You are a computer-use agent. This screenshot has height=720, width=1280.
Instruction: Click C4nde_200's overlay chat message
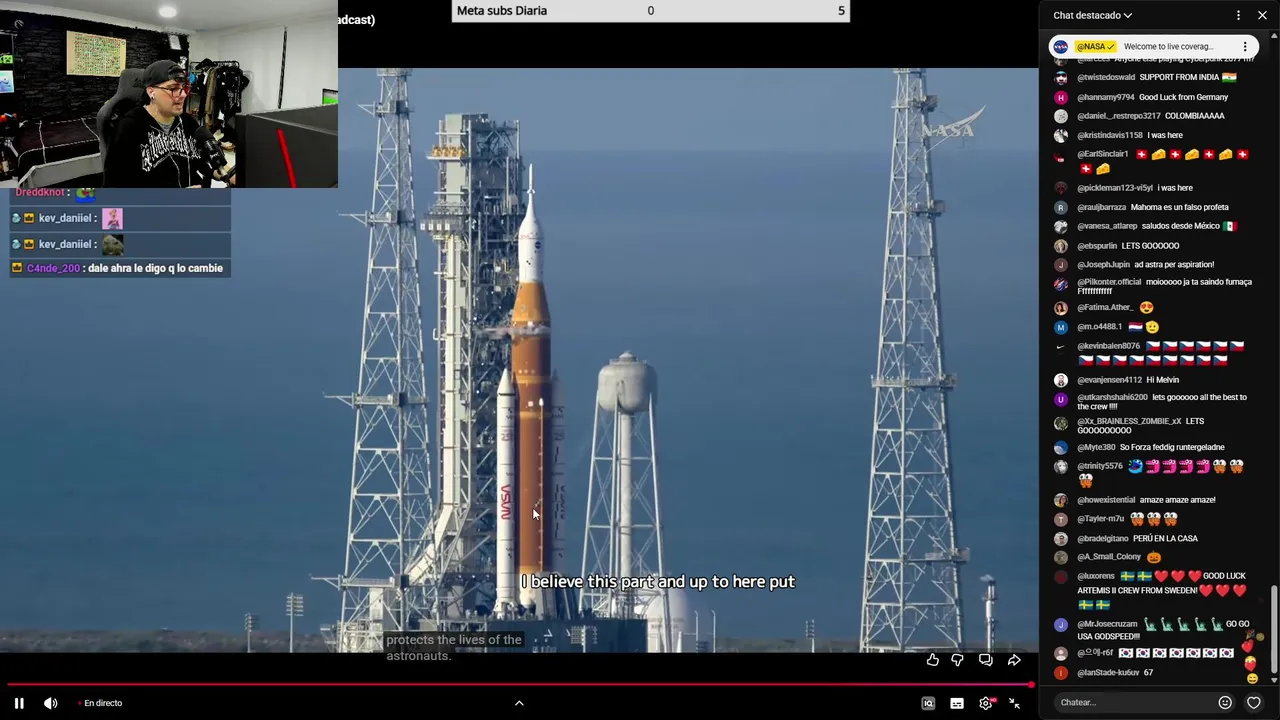(120, 268)
